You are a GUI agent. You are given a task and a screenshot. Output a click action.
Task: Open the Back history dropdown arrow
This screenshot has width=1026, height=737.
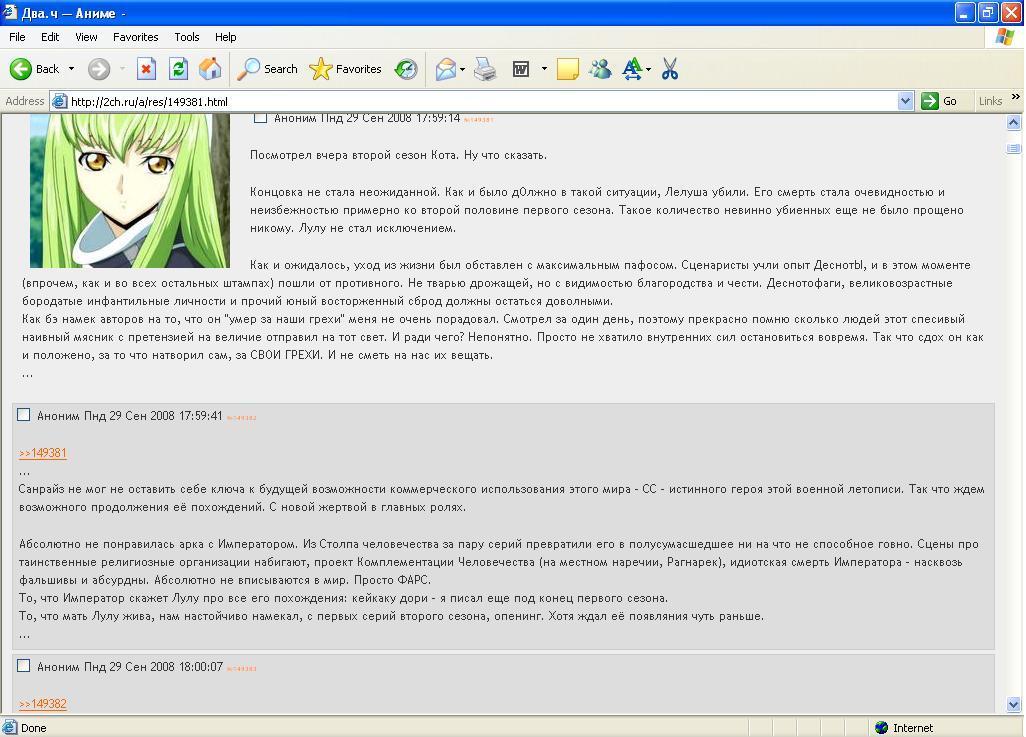click(x=71, y=69)
